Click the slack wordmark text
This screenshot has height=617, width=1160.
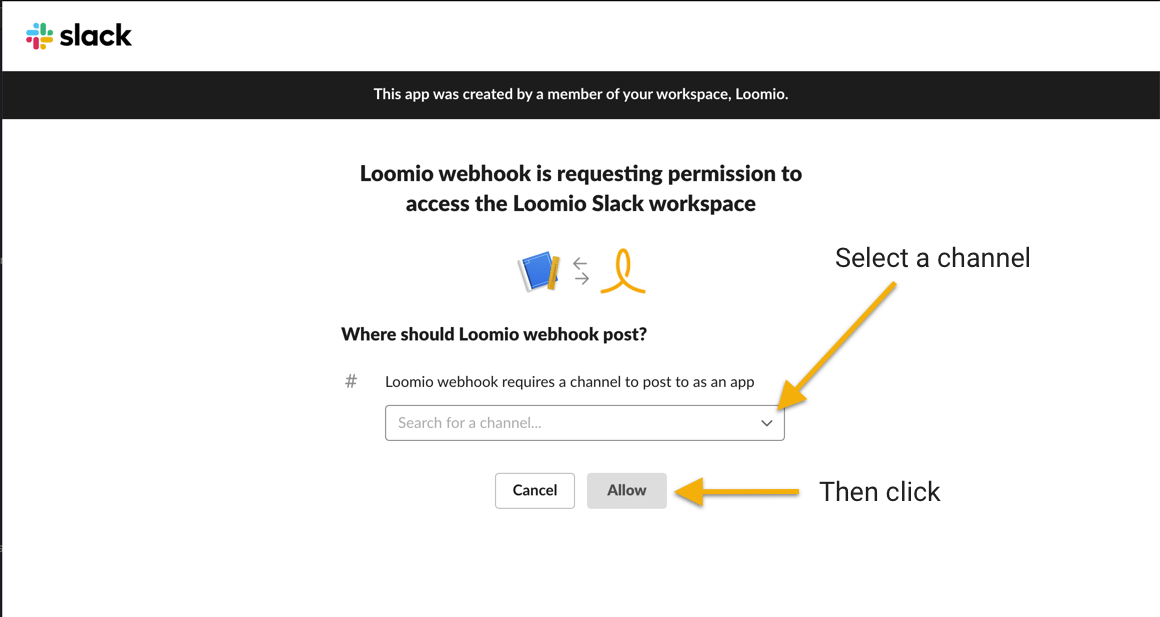(95, 36)
